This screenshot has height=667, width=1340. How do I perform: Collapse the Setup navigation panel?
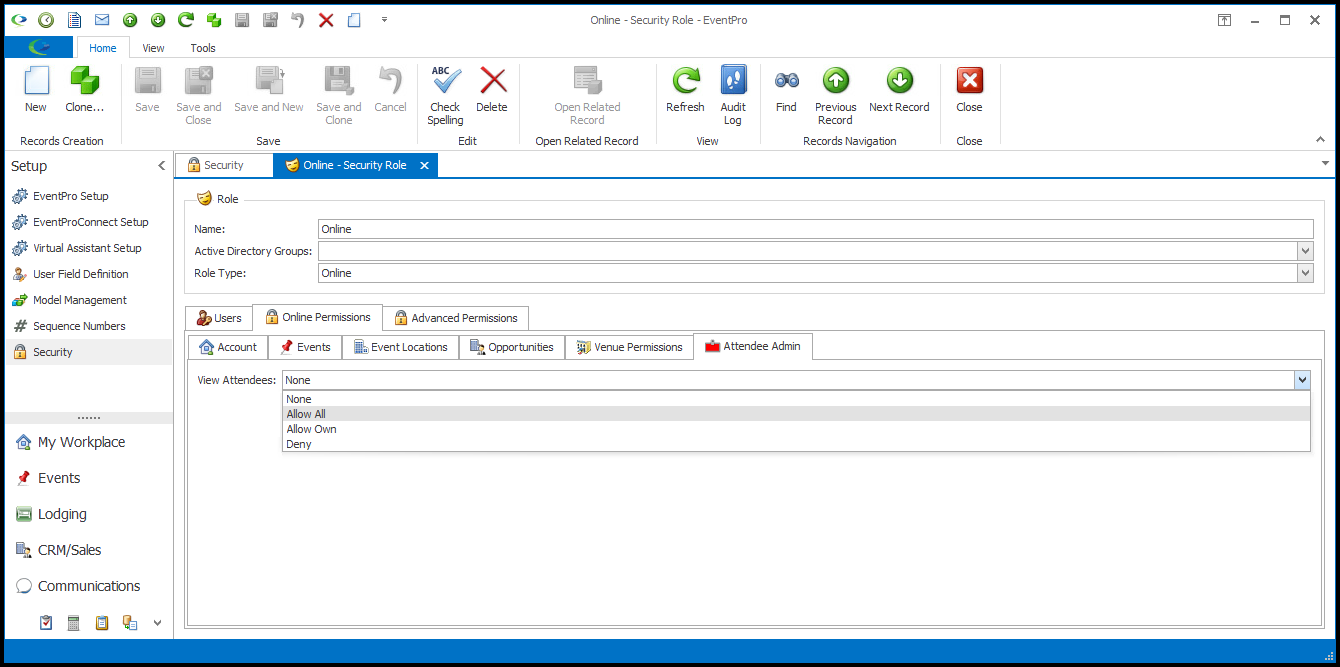click(162, 166)
